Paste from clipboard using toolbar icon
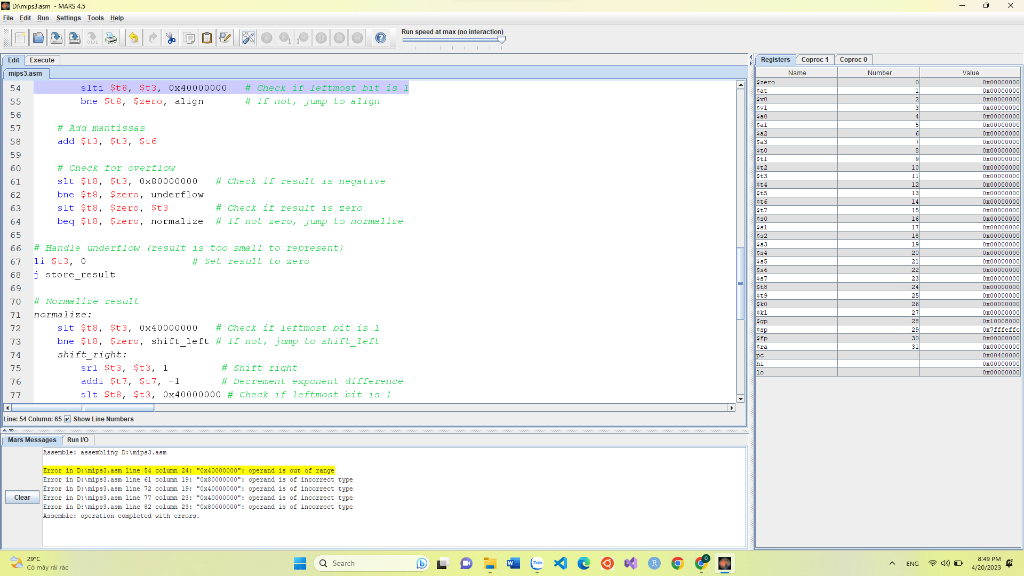This screenshot has width=1024, height=576. click(207, 38)
